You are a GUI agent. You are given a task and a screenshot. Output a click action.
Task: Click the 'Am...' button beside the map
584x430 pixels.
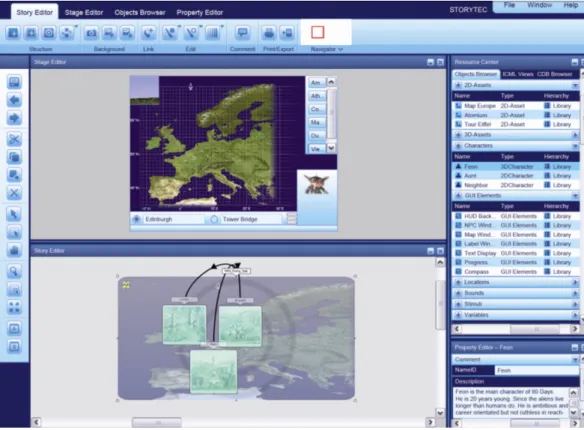tap(316, 83)
